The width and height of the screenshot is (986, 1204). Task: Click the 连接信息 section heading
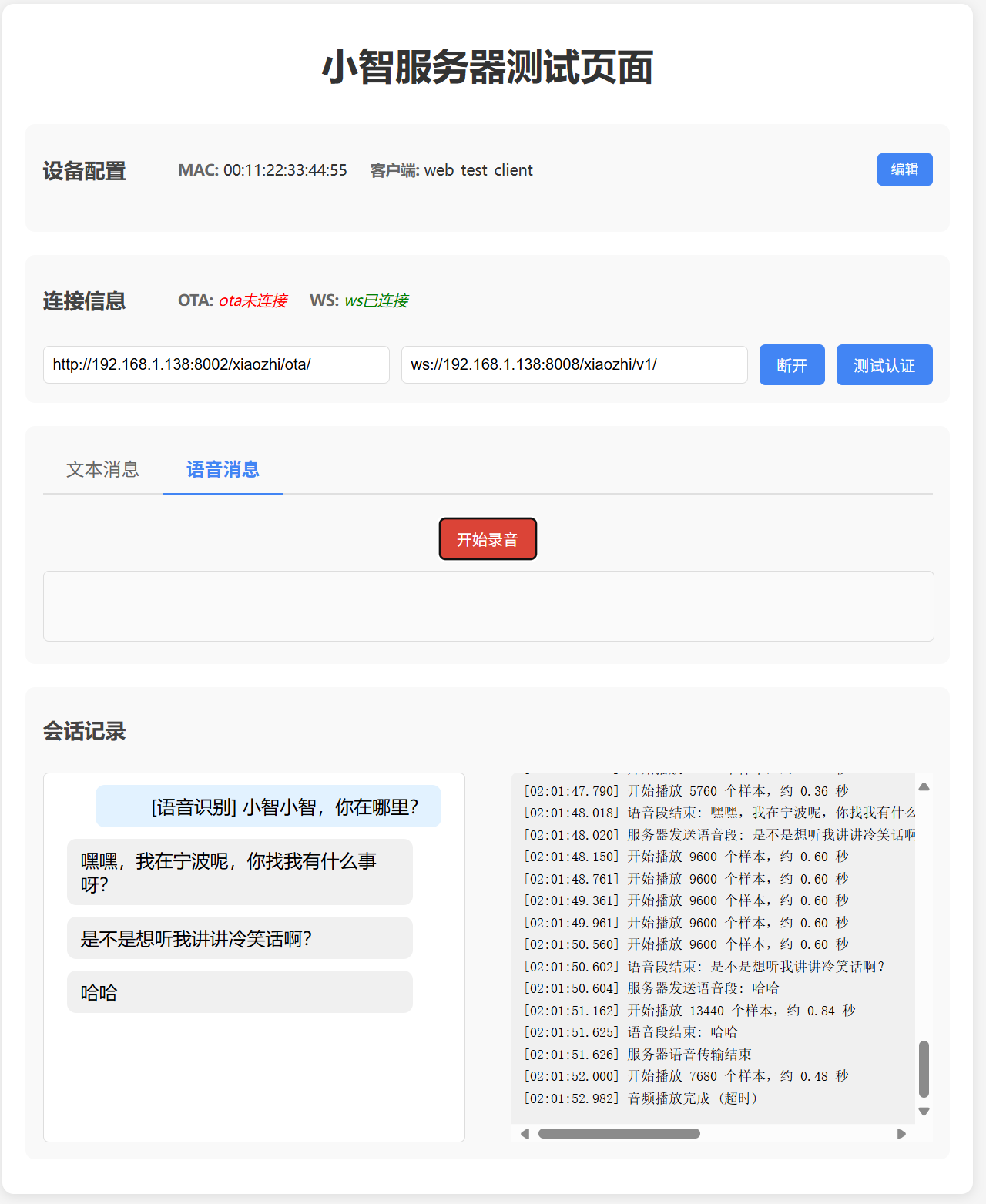click(84, 301)
